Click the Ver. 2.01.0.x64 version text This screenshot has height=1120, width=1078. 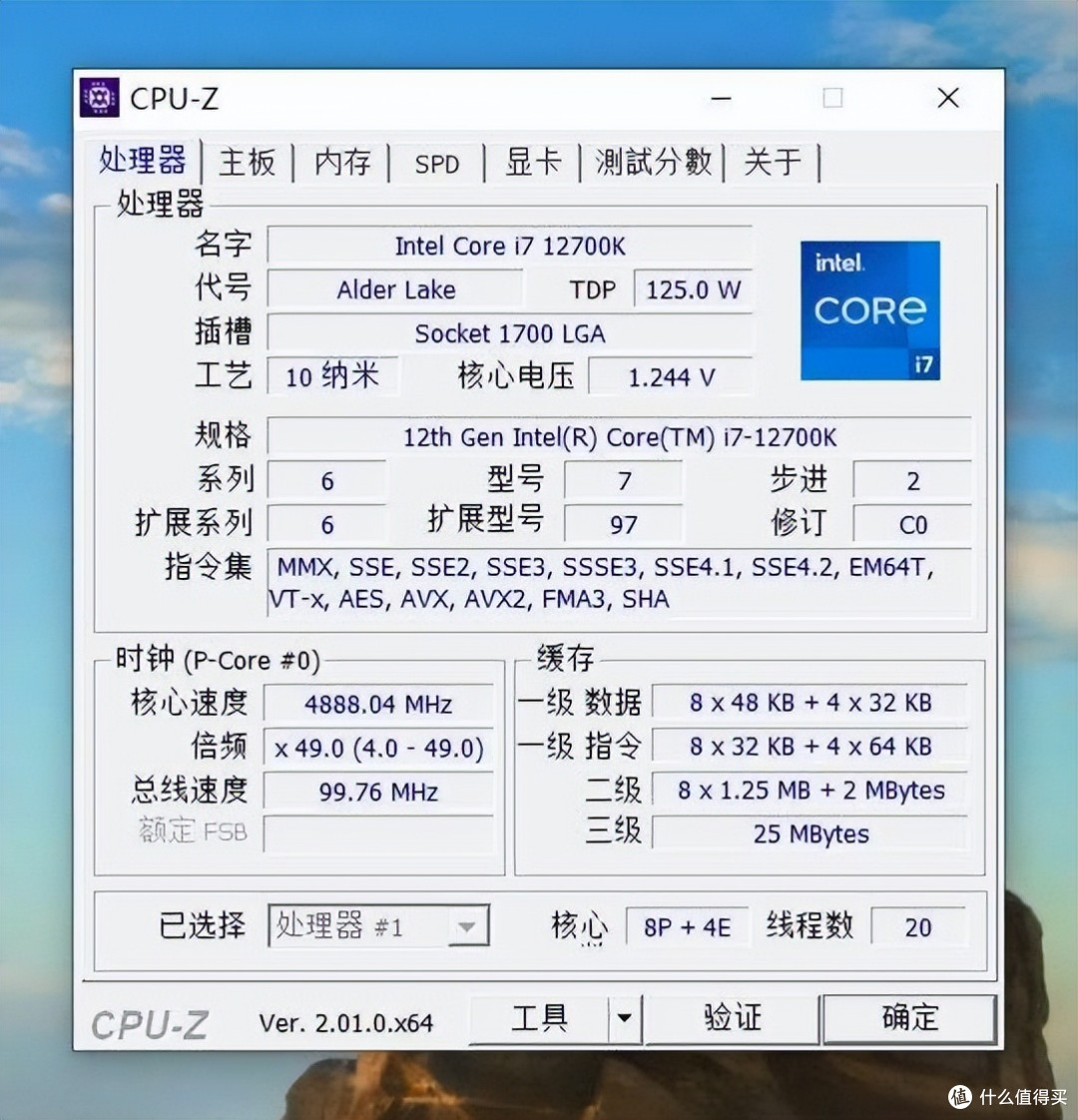tap(345, 1023)
